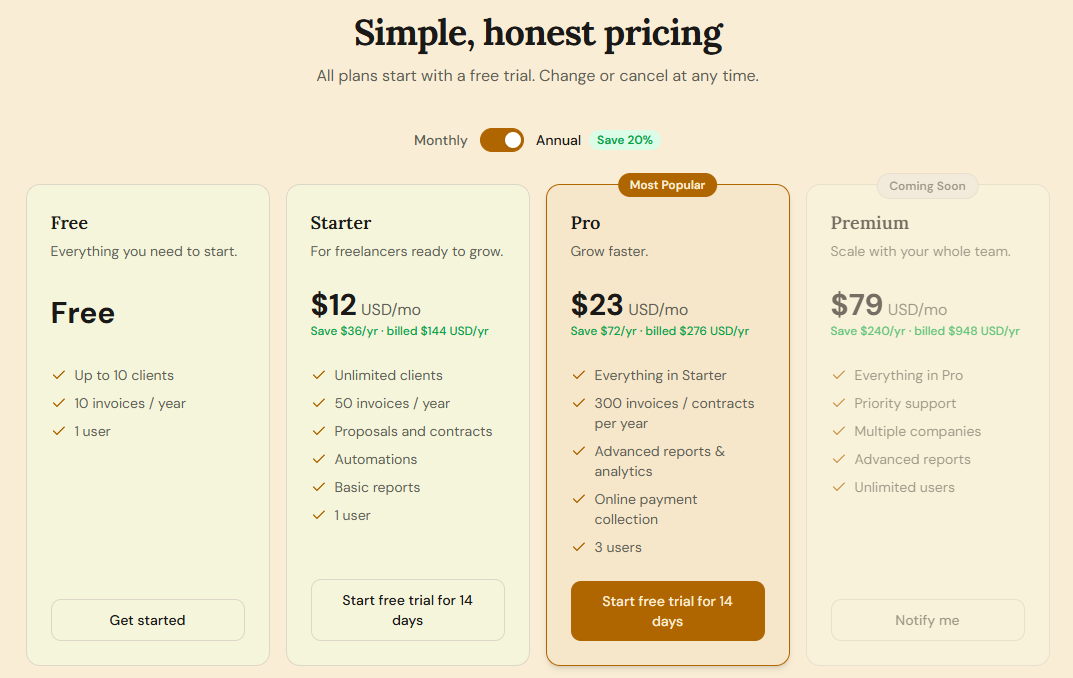Click checkmark icon beside Automations
1073x678 pixels.
point(319,459)
